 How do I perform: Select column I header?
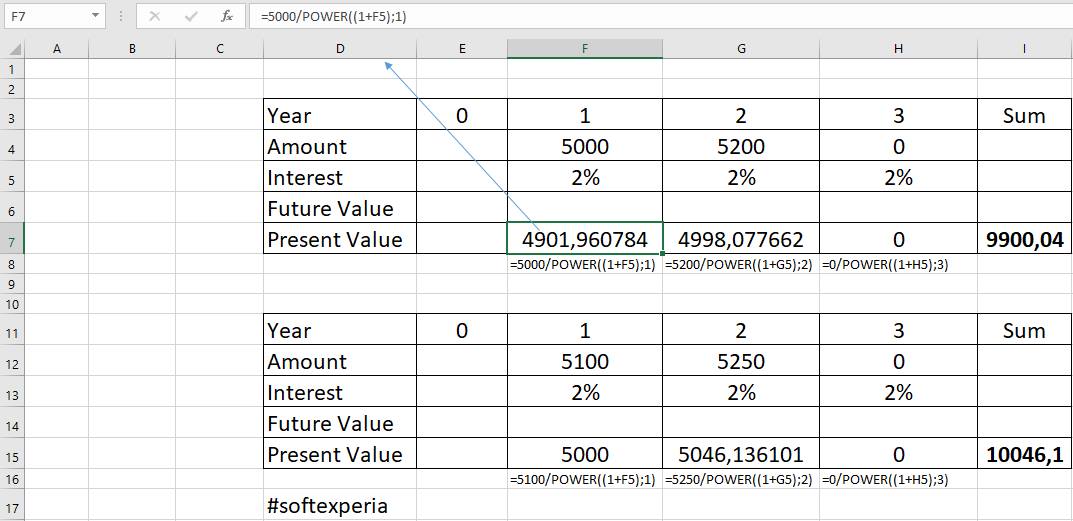click(x=1024, y=49)
